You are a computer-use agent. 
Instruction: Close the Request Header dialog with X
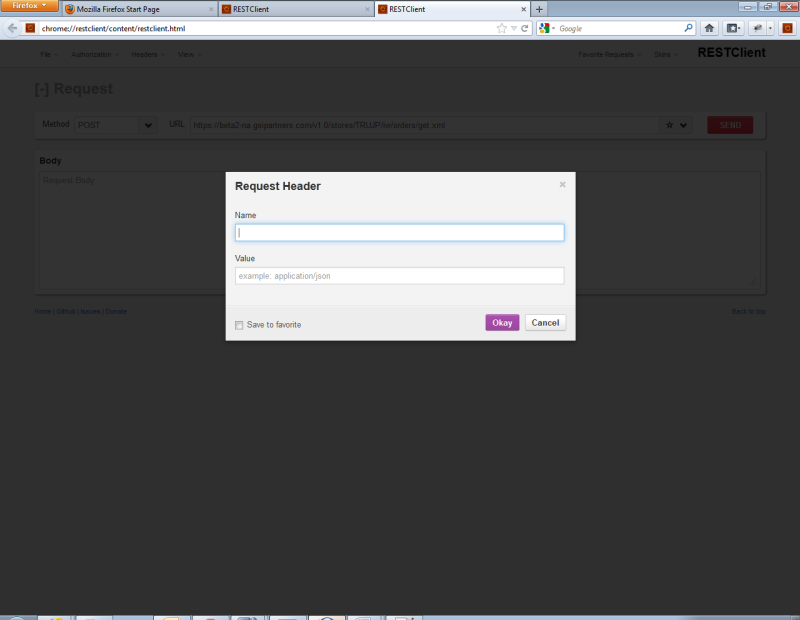562,184
